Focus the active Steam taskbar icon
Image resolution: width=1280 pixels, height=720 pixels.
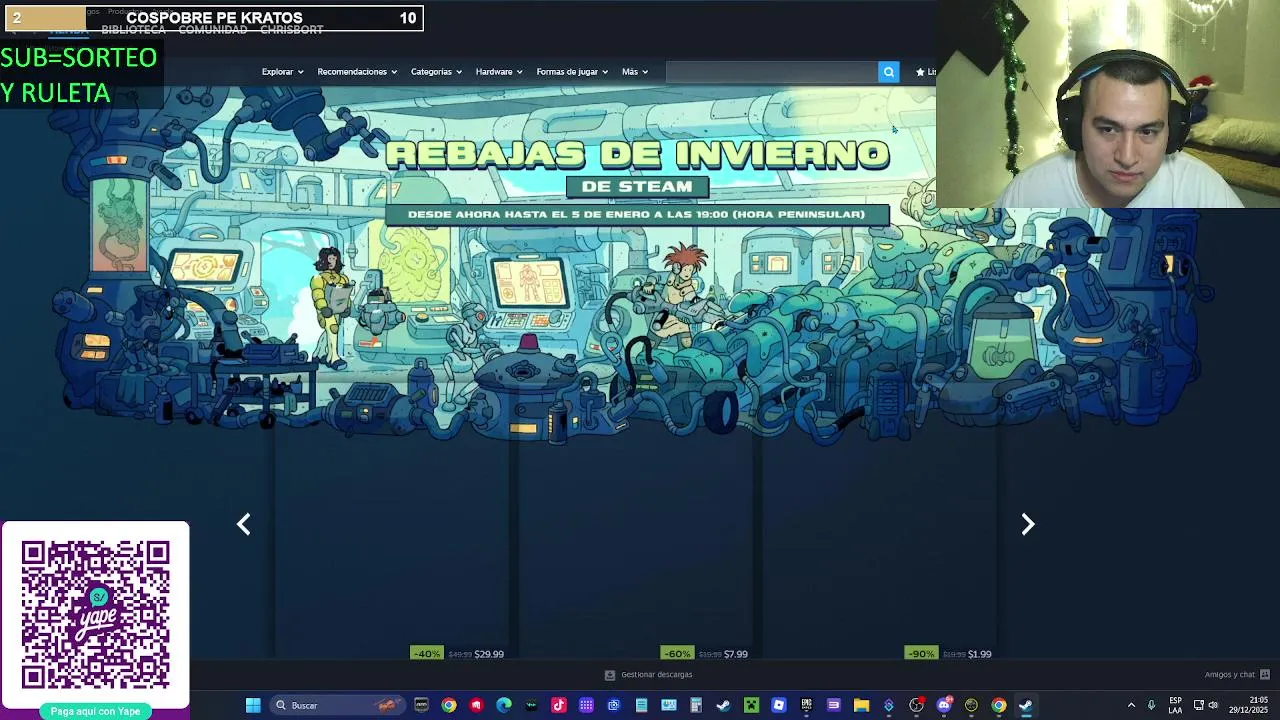1026,706
